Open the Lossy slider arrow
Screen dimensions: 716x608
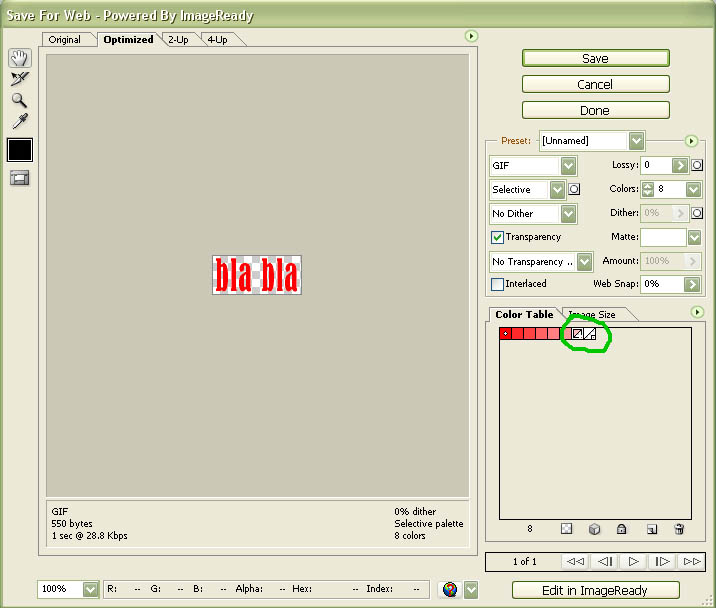[x=680, y=165]
